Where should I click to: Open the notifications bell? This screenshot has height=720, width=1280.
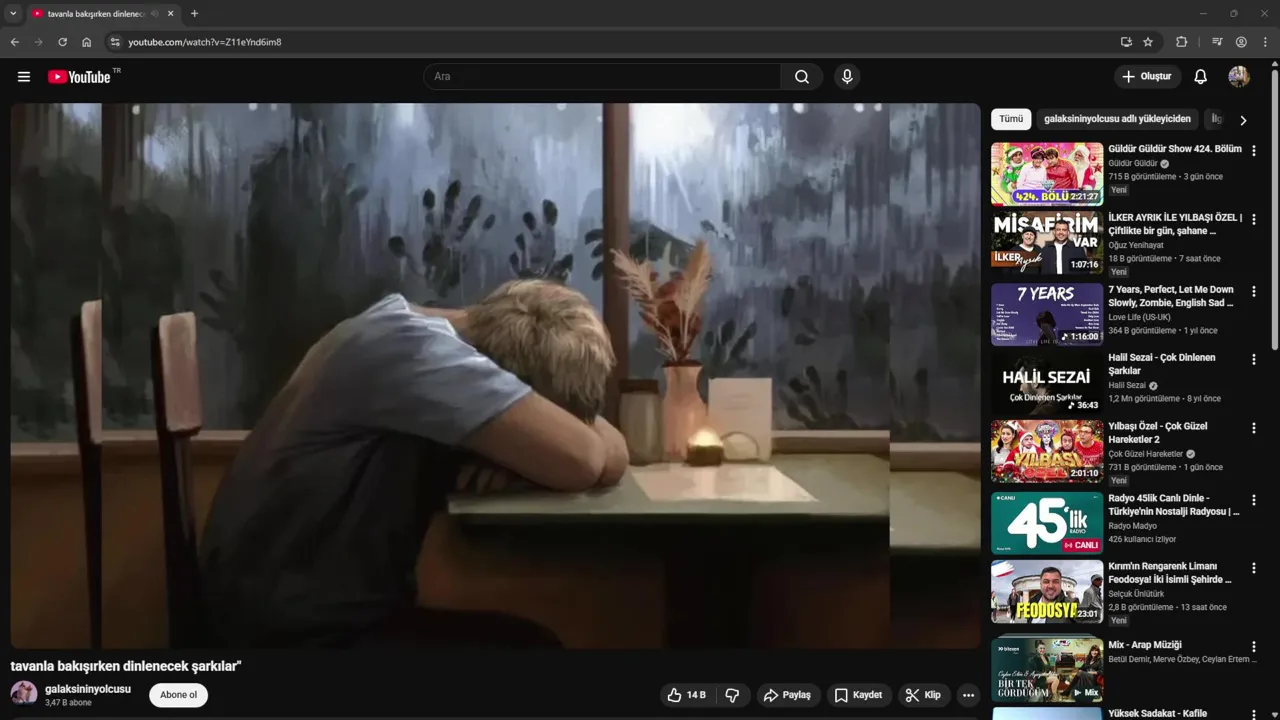[x=1201, y=77]
